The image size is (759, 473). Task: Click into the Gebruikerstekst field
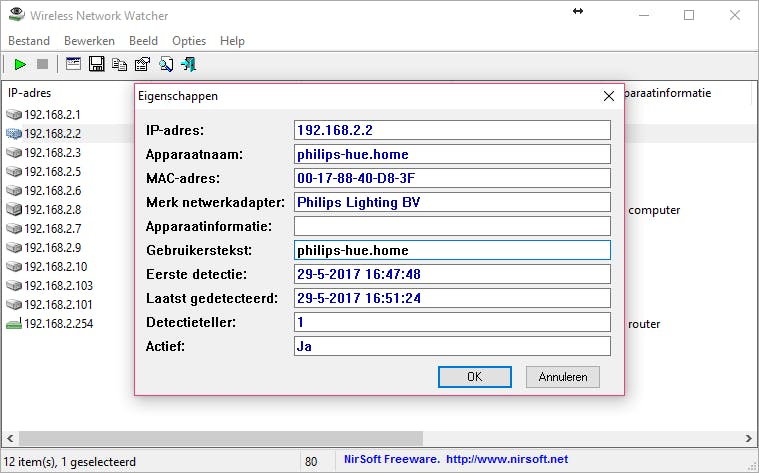pyautogui.click(x=452, y=250)
